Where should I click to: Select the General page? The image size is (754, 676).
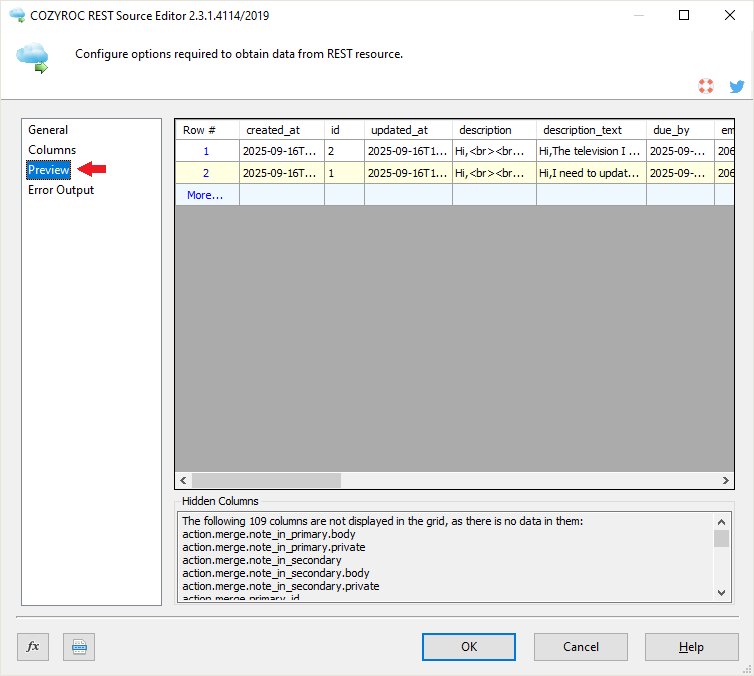[x=48, y=130]
